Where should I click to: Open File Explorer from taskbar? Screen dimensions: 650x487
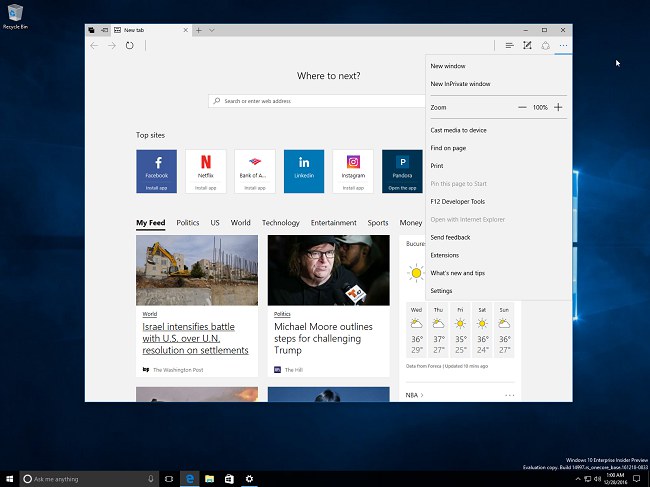point(209,479)
